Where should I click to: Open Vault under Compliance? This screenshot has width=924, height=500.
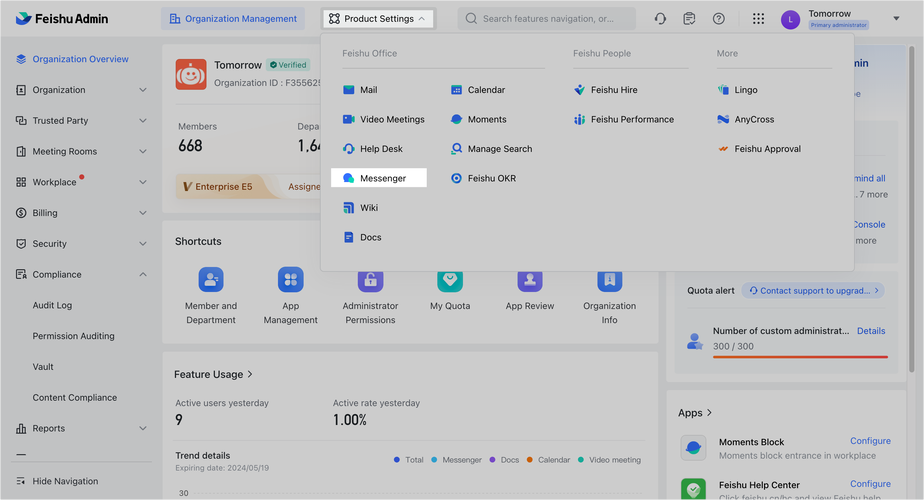pyautogui.click(x=43, y=367)
